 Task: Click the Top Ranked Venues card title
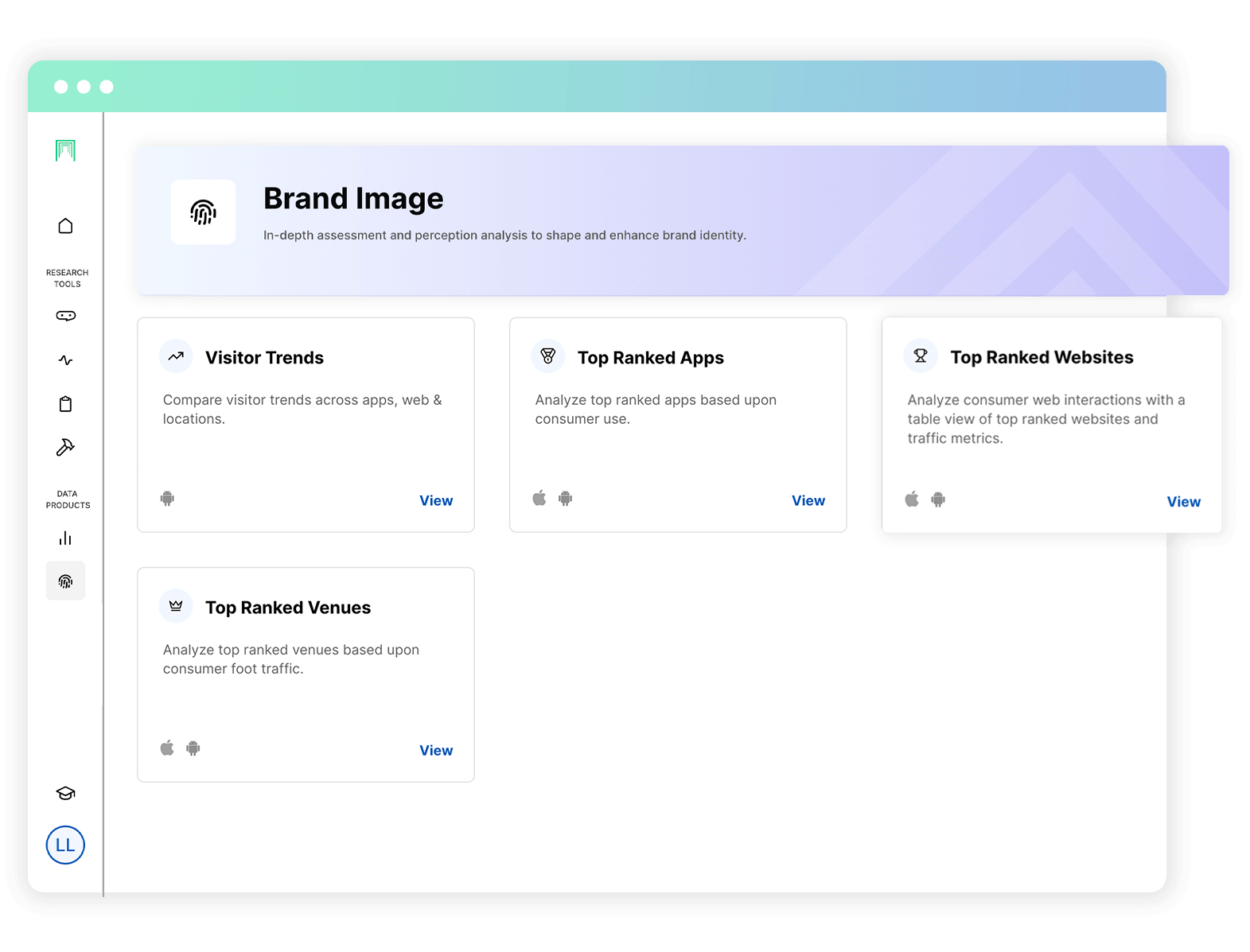288,608
